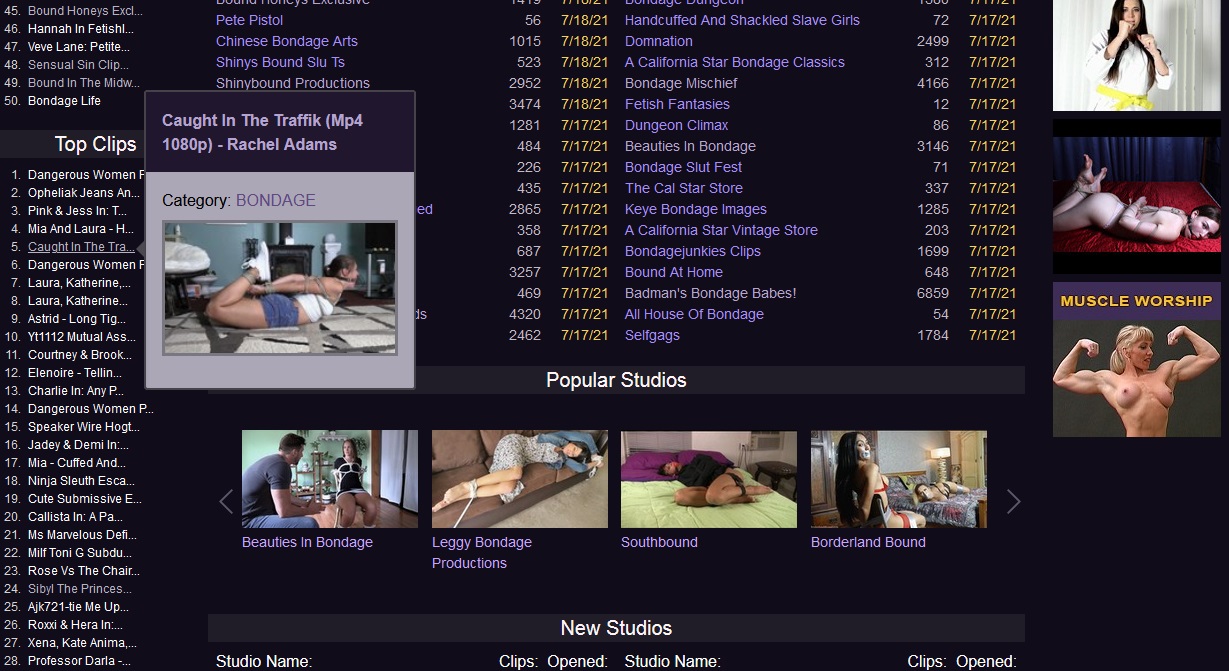
Task: Open Domnation studio link
Action: 659,41
